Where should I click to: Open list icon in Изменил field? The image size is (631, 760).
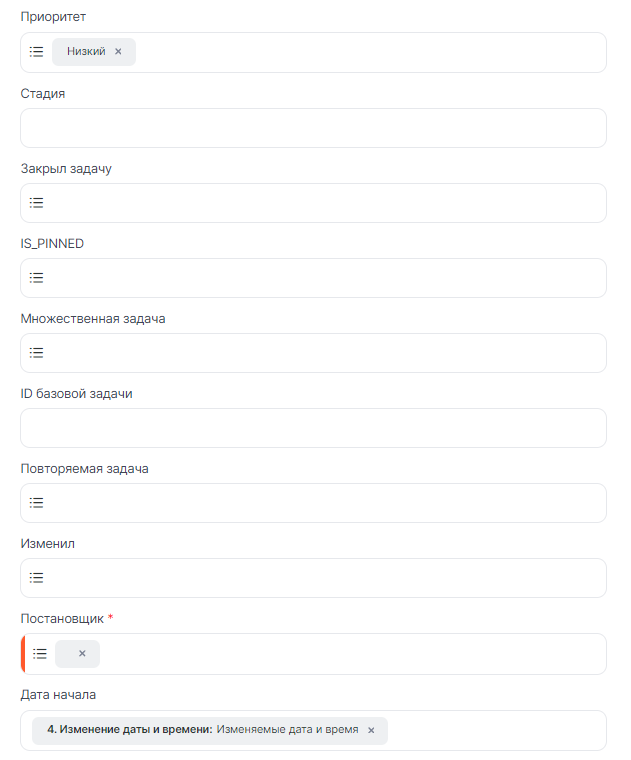click(x=36, y=578)
